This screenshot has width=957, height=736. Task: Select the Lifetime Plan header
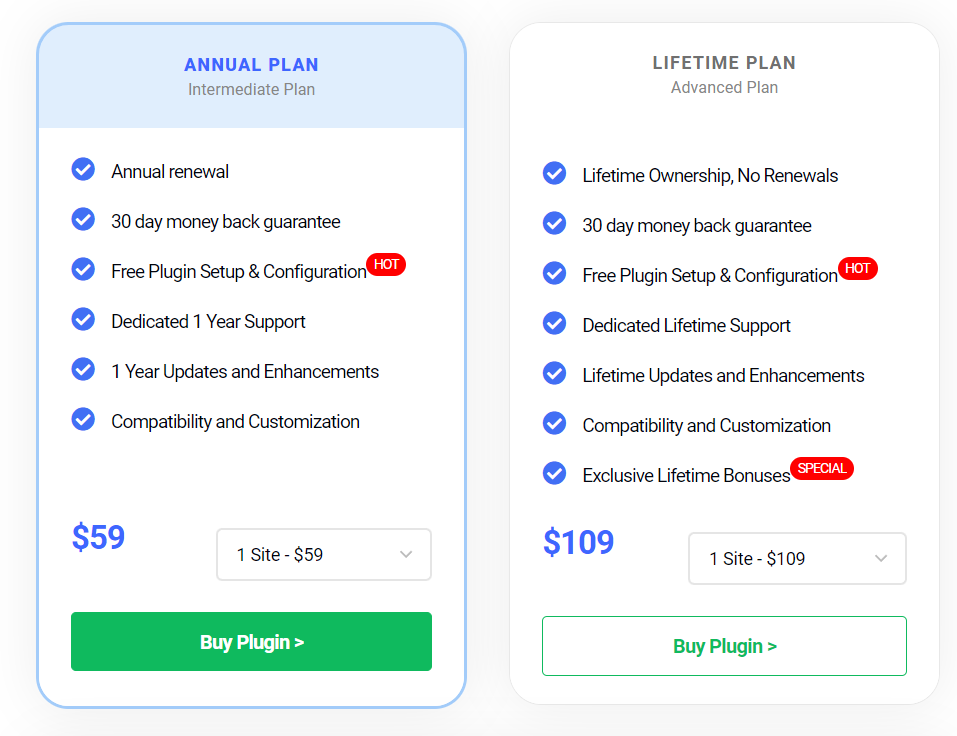pos(724,63)
